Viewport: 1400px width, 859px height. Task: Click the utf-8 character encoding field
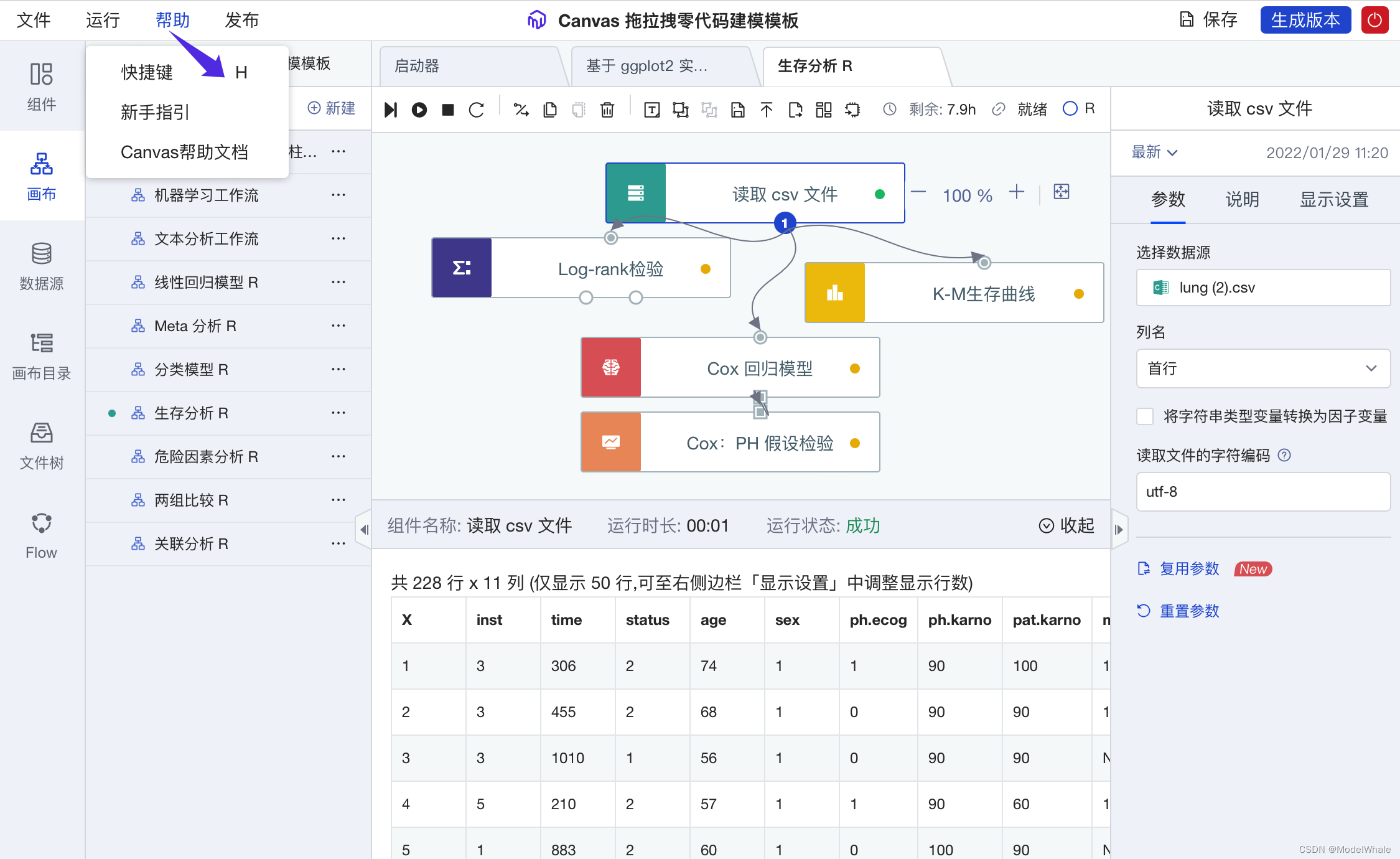pos(1263,492)
